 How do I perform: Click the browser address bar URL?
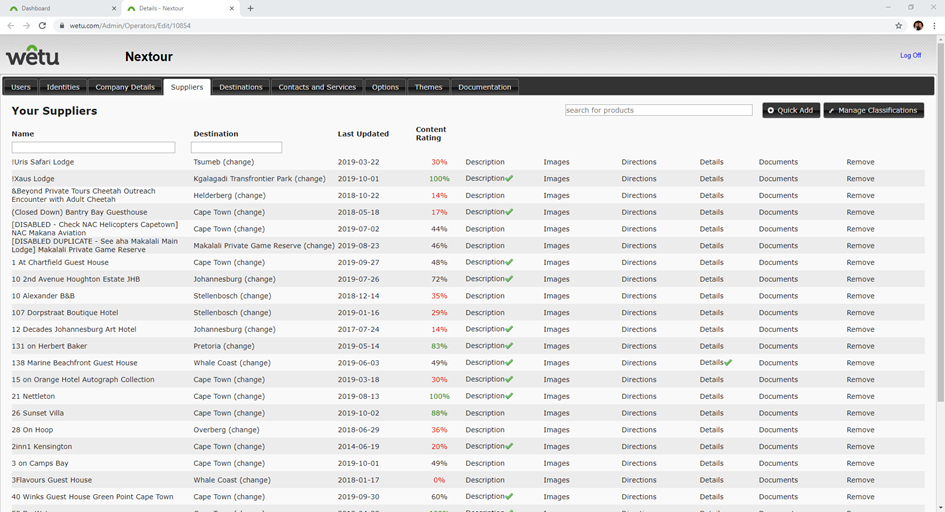coord(130,26)
